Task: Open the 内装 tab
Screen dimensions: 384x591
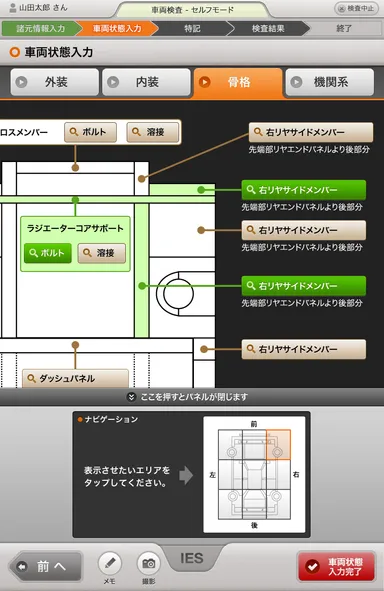Action: (147, 82)
